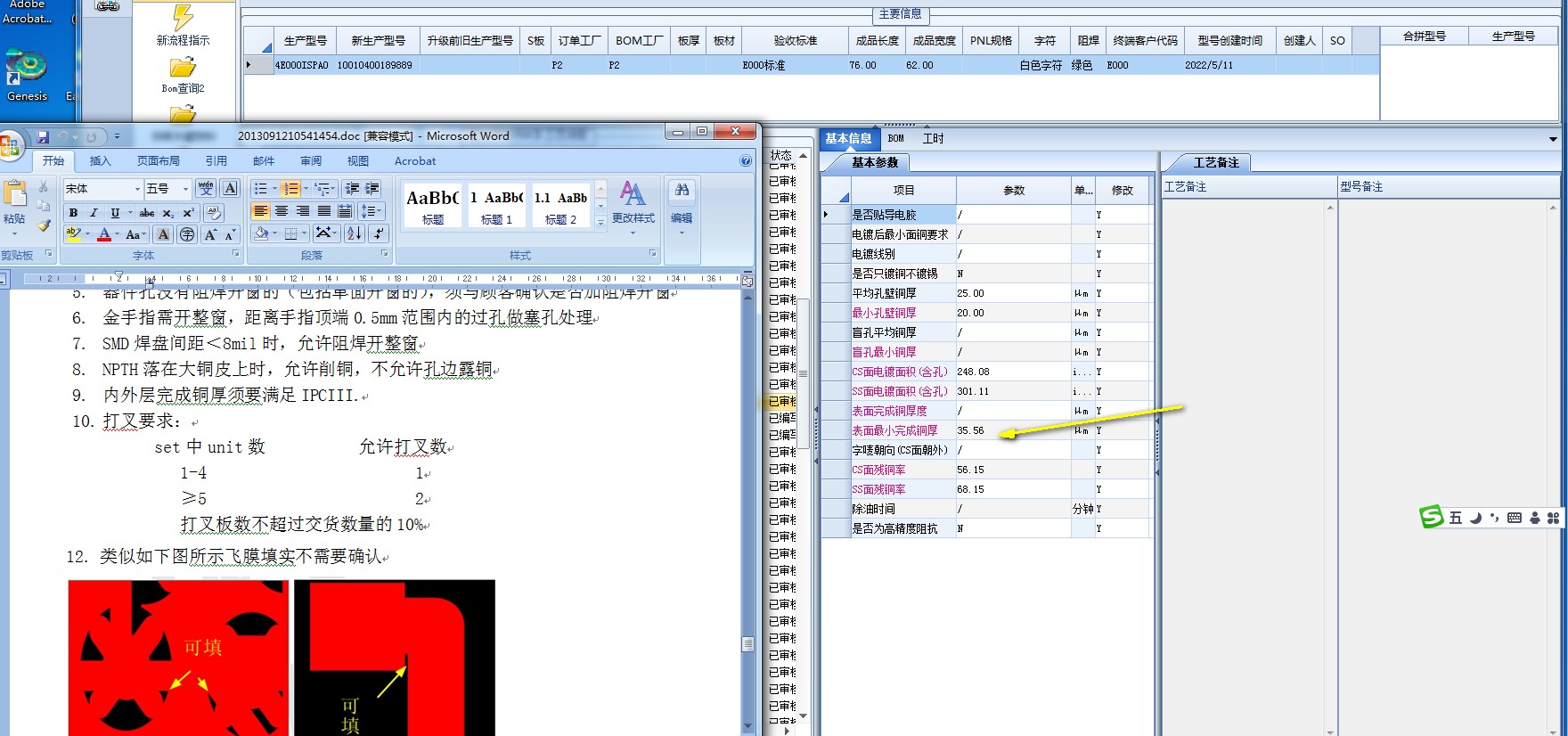
Task: Click the Clear Formatting eraser icon
Action: [213, 213]
